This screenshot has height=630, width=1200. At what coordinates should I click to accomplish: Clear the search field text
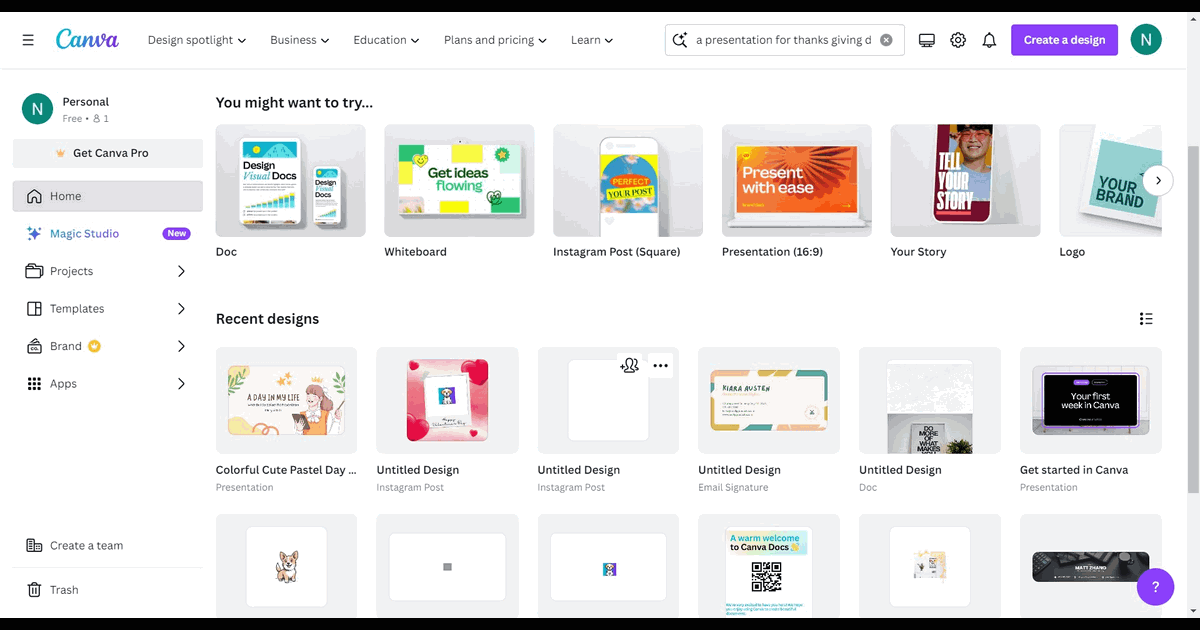886,40
